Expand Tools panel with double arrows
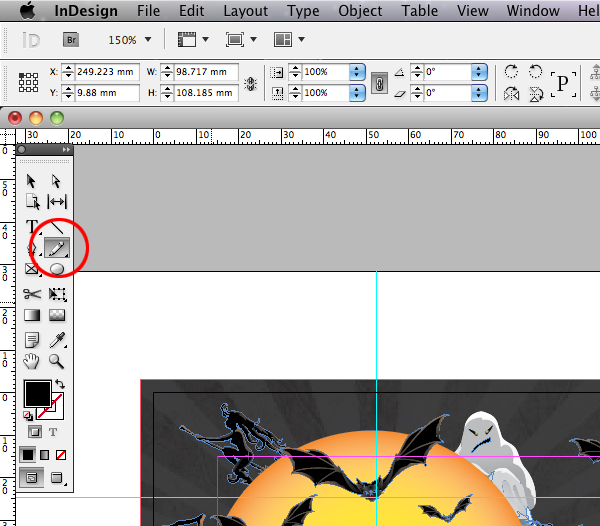Image resolution: width=600 pixels, height=526 pixels. pos(66,150)
